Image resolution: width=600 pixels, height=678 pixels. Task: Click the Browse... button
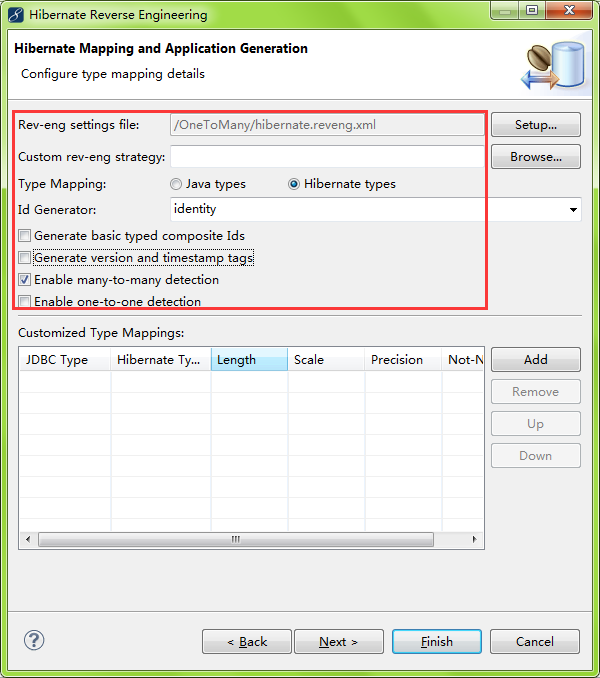coord(536,157)
